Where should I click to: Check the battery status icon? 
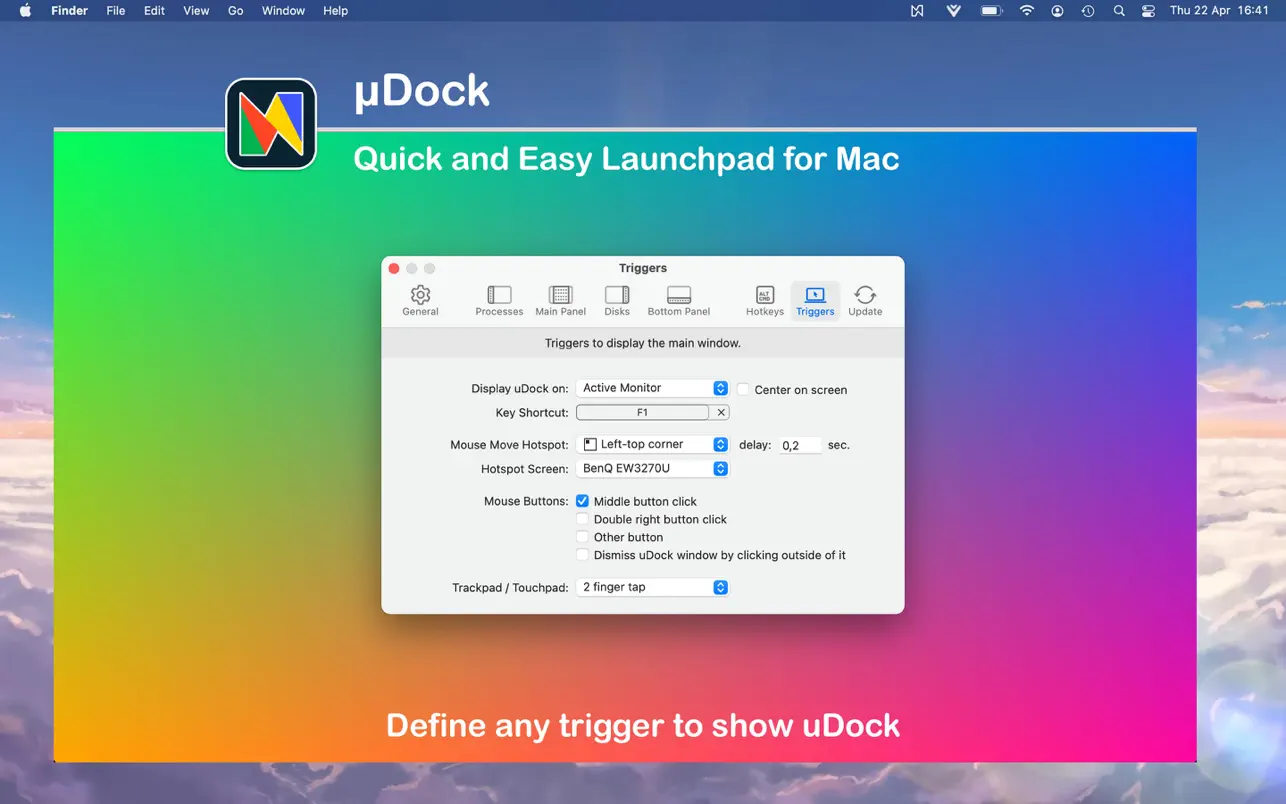coord(991,11)
